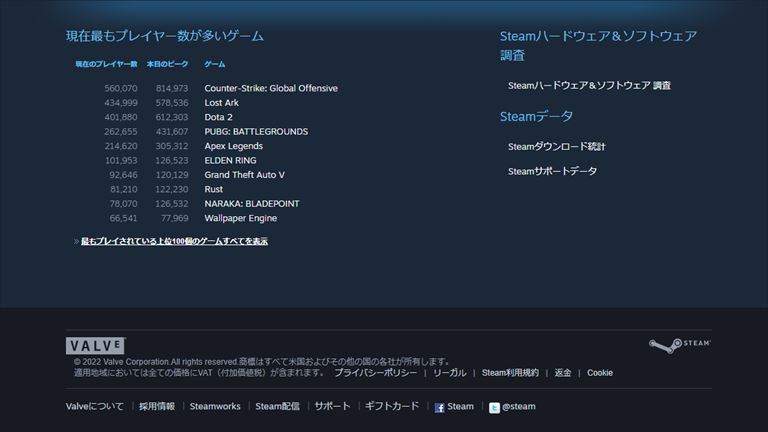Viewport: 768px width, 432px height.
Task: Open PUBG: BATTLEGROUNDS entry
Action: pyautogui.click(x=256, y=132)
